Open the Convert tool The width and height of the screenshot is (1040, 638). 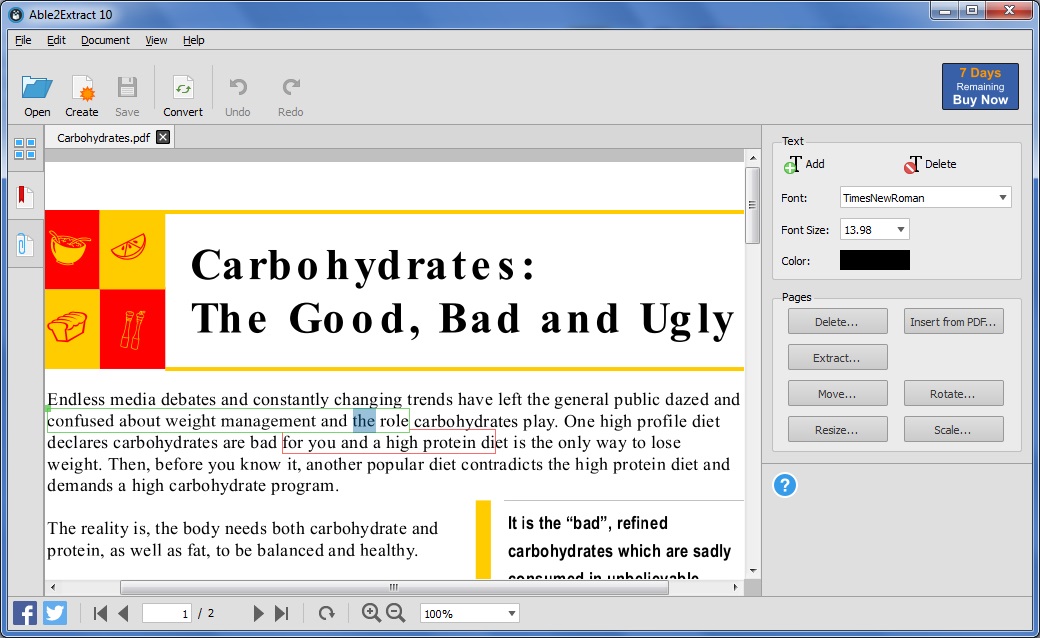click(183, 92)
